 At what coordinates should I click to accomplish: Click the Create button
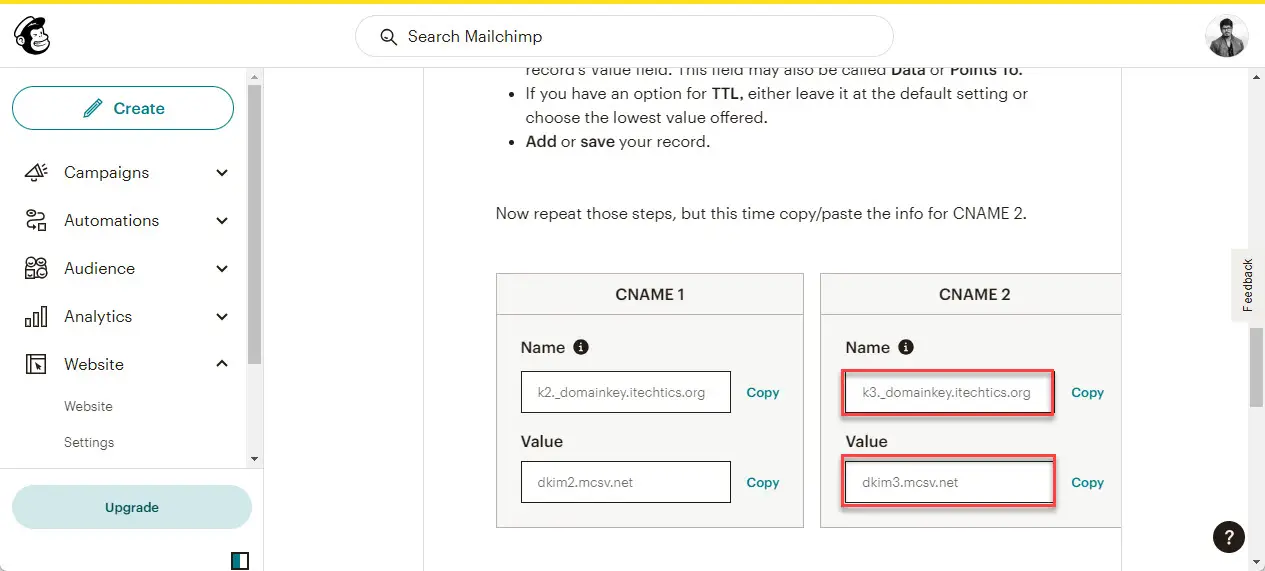pyautogui.click(x=123, y=108)
